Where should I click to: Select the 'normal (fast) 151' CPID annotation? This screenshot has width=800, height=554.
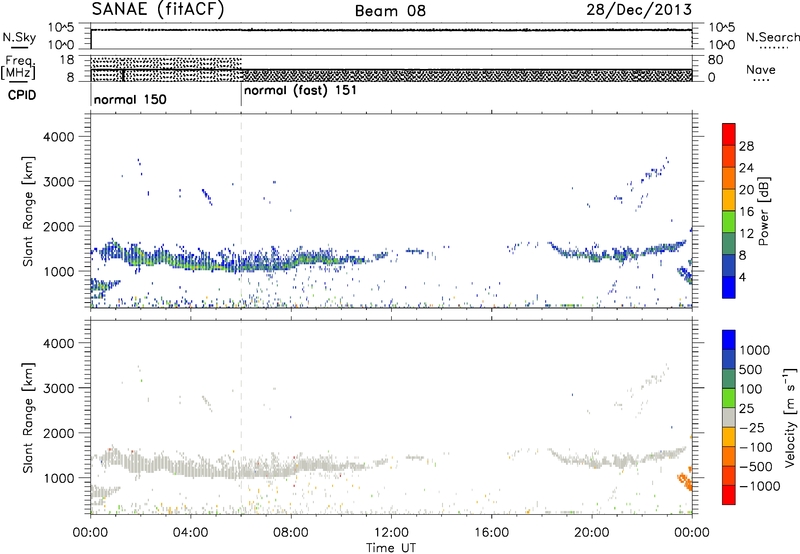click(x=300, y=91)
